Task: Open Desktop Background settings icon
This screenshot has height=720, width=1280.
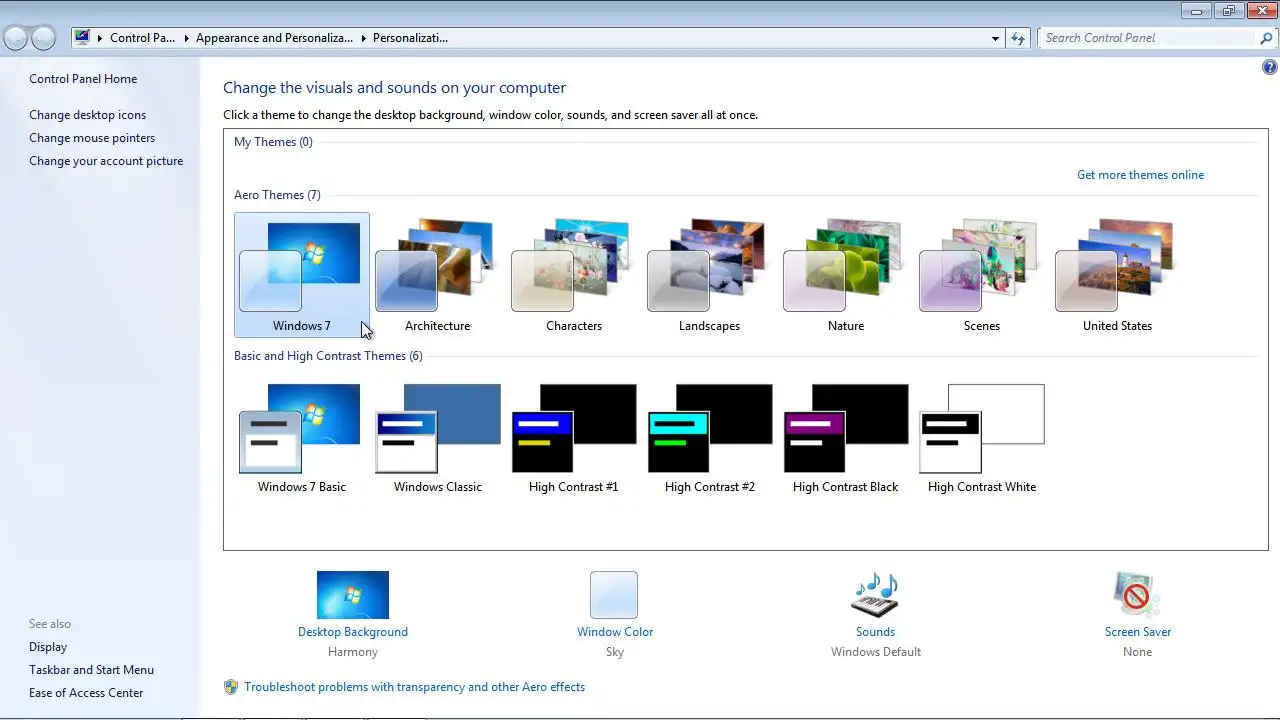Action: pos(353,595)
